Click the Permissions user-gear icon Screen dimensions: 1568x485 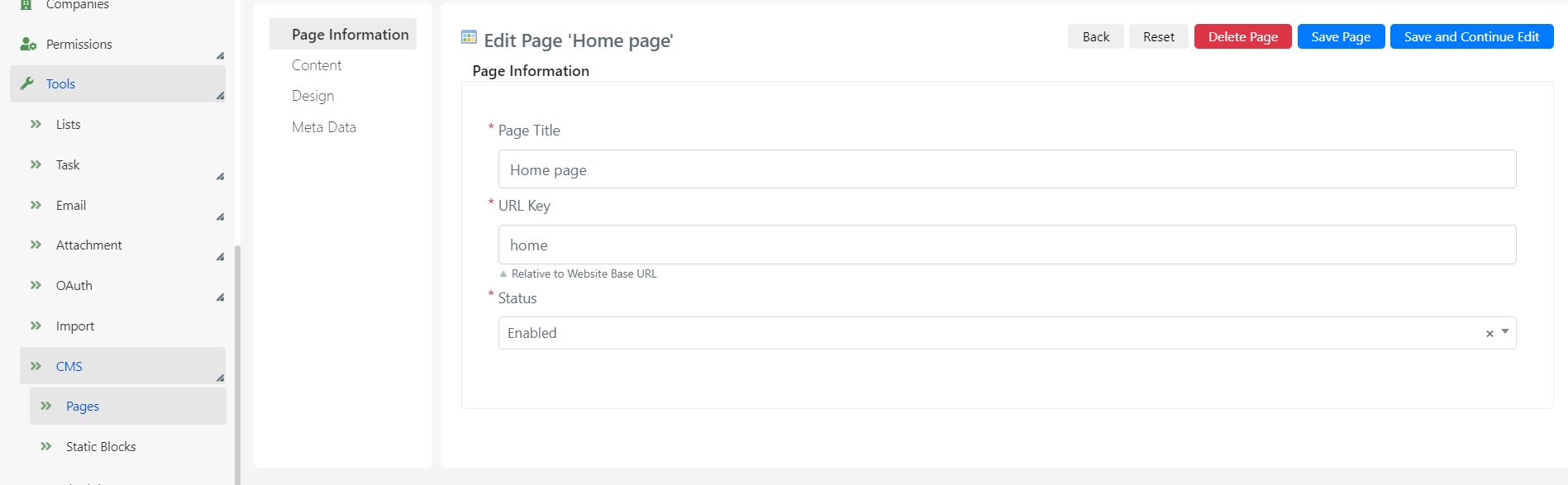tap(28, 44)
